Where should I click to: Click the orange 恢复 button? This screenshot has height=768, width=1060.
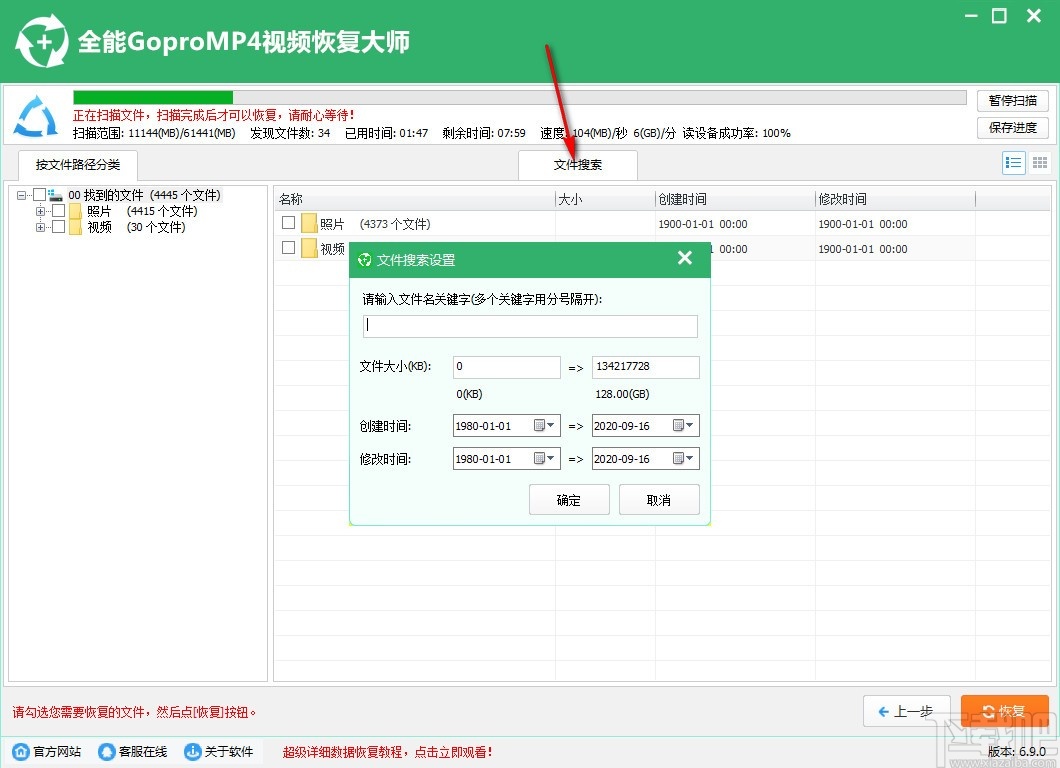[x=1005, y=711]
